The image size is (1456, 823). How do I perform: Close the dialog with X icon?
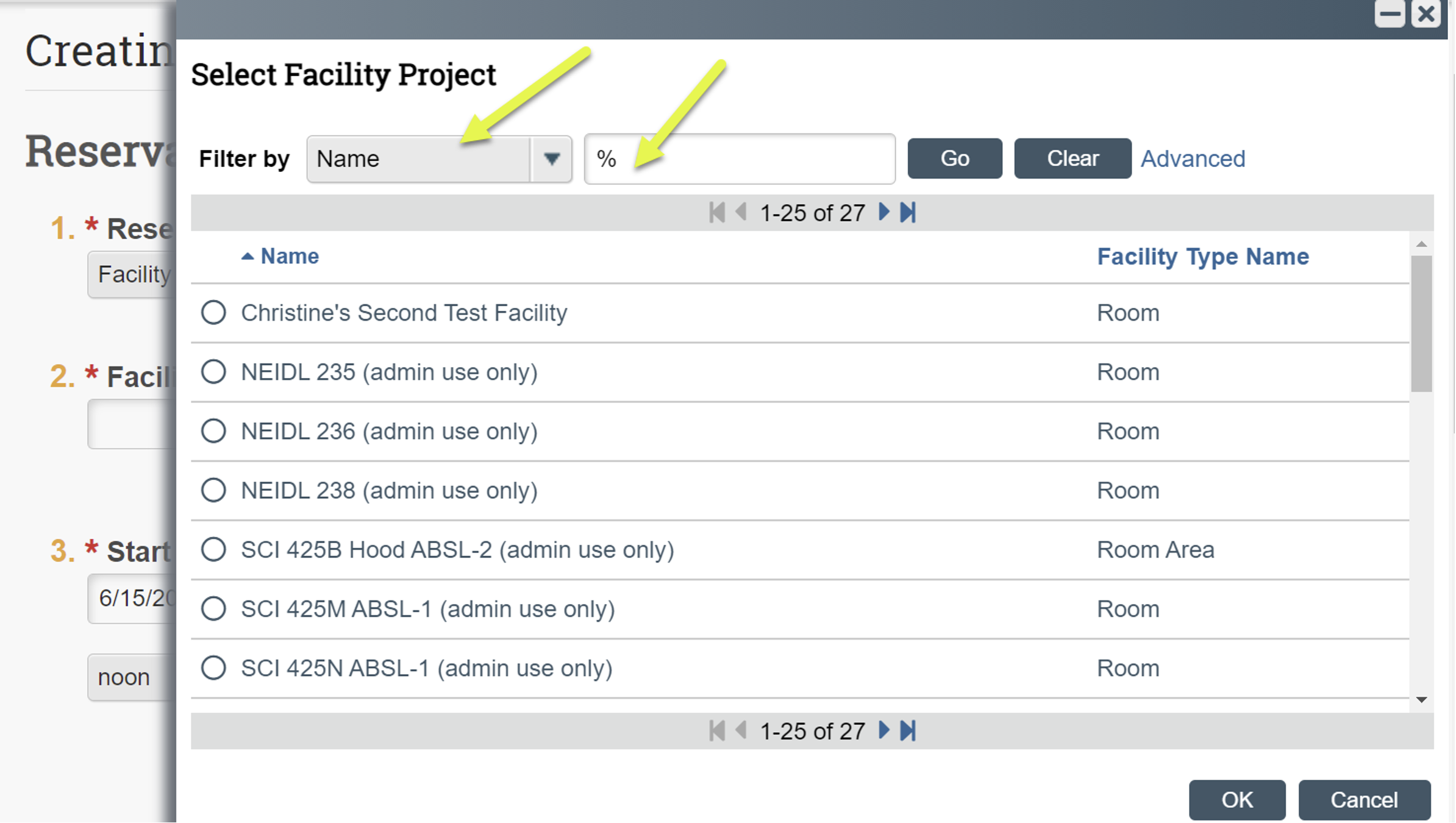click(1426, 14)
